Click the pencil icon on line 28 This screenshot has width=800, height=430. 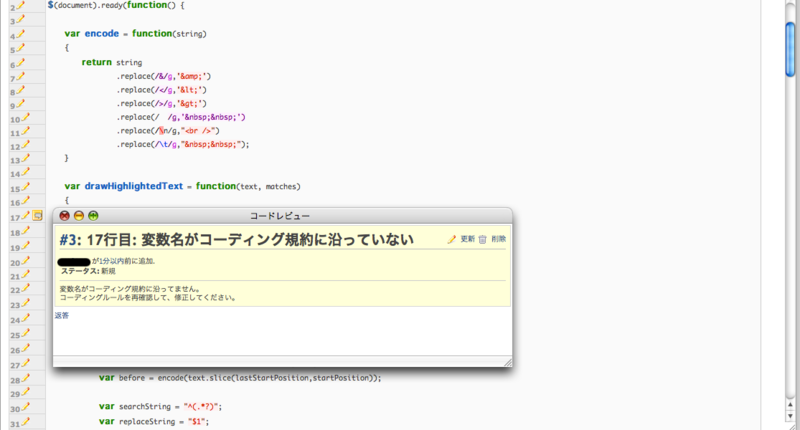pos(25,378)
